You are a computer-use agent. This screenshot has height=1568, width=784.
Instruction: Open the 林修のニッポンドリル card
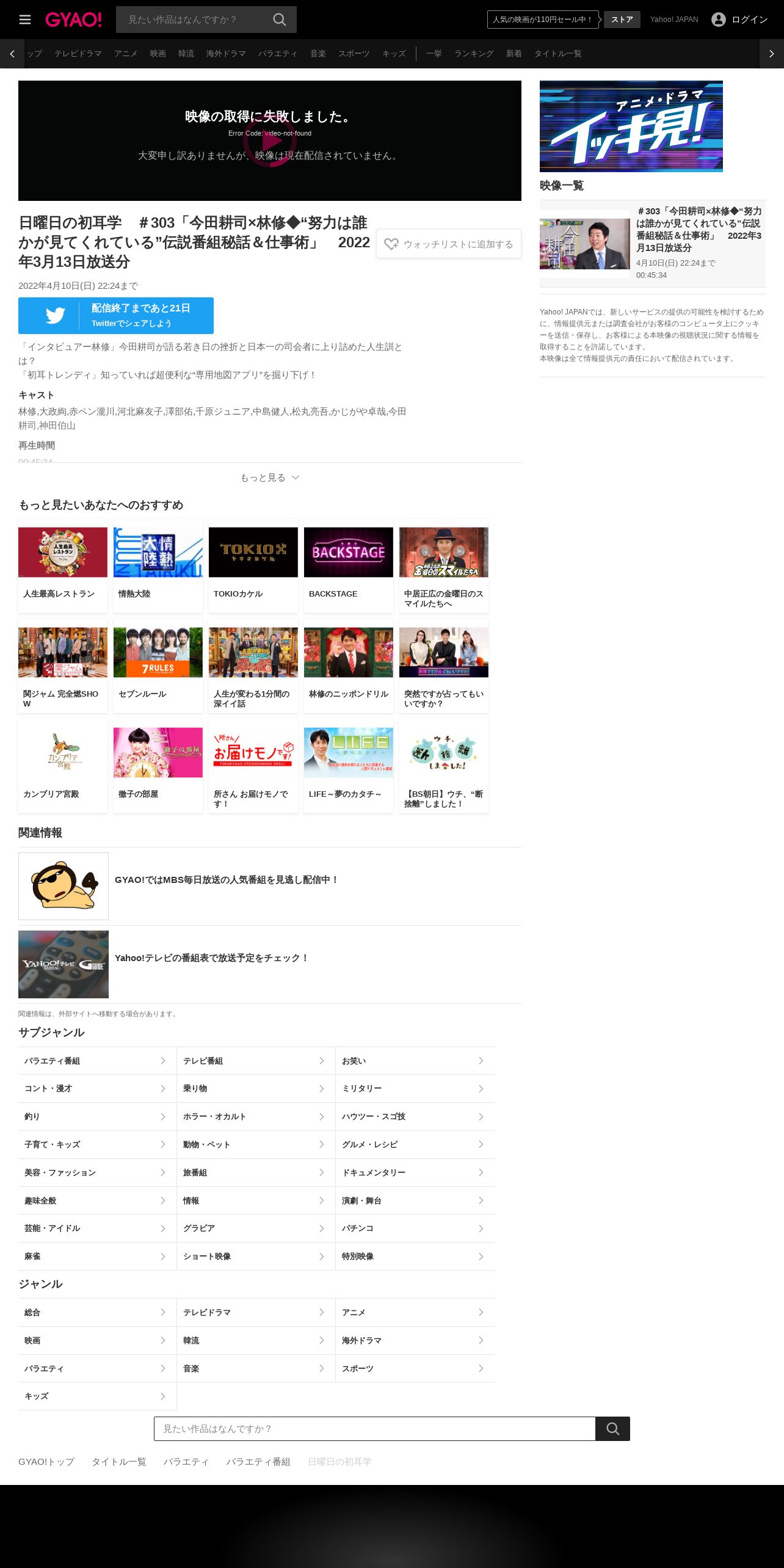click(349, 666)
